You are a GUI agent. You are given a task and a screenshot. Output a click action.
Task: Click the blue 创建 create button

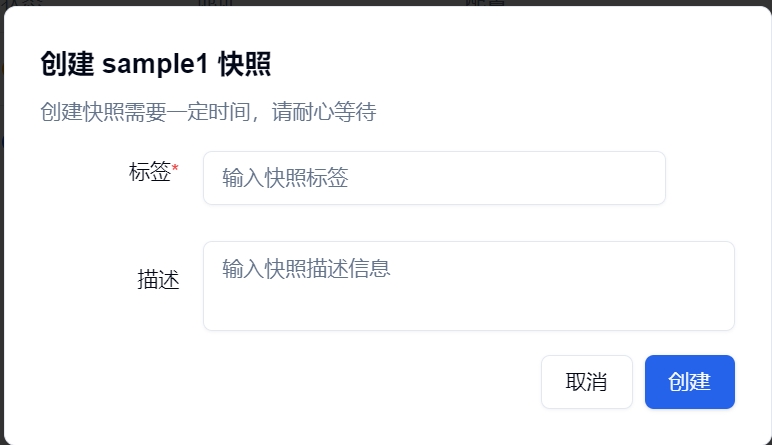[x=689, y=381]
